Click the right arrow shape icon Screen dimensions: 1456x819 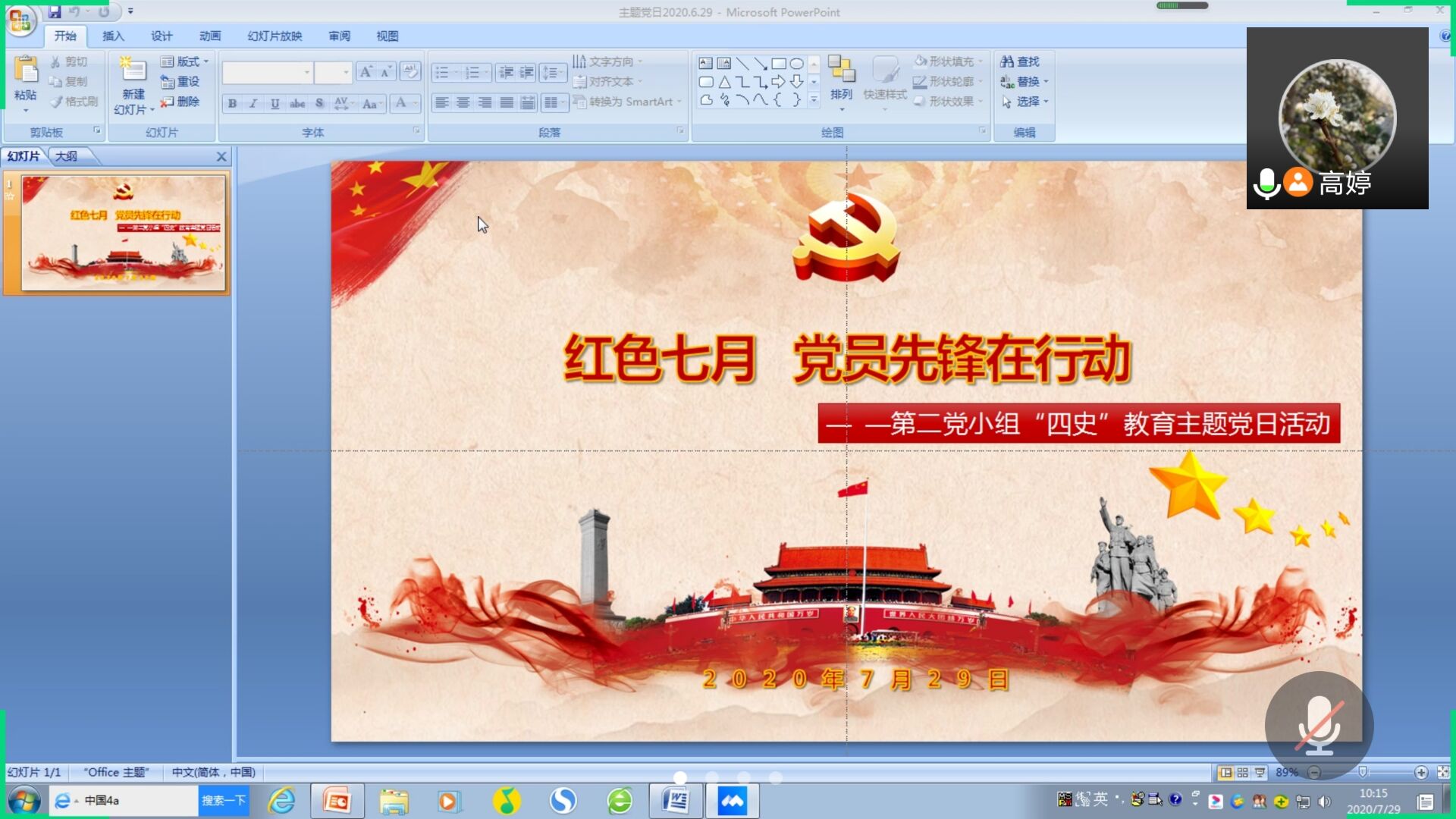[x=778, y=82]
